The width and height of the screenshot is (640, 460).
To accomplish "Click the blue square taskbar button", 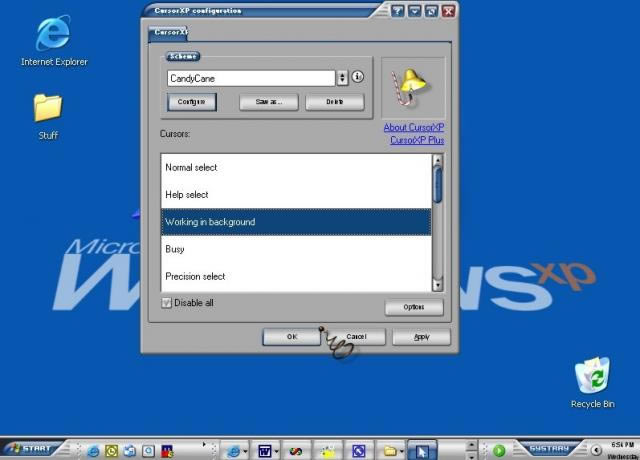I will (358, 451).
